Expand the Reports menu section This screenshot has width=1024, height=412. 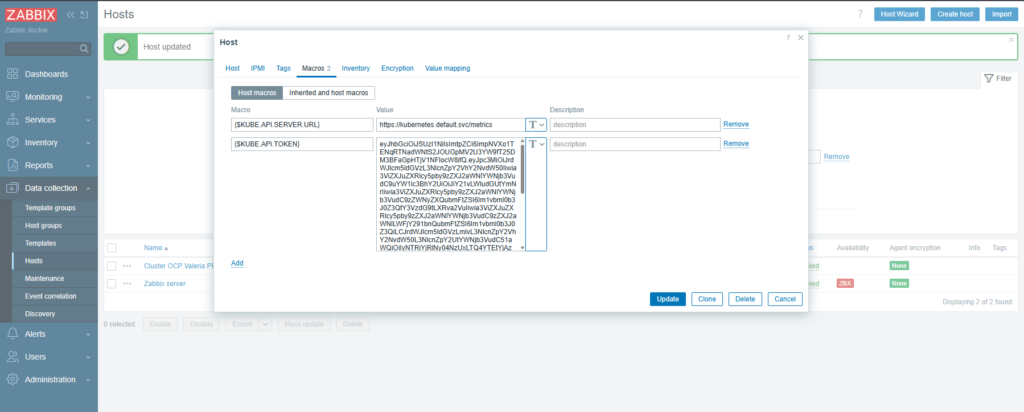tap(88, 166)
